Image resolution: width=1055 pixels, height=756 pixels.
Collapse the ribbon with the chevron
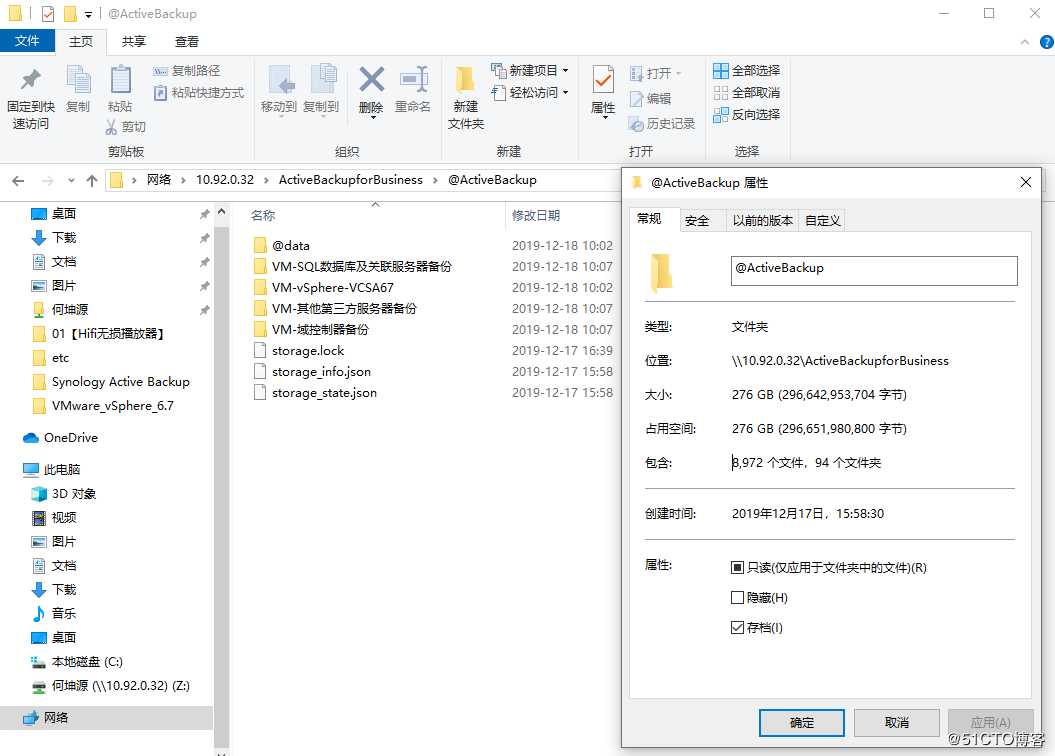point(1025,42)
